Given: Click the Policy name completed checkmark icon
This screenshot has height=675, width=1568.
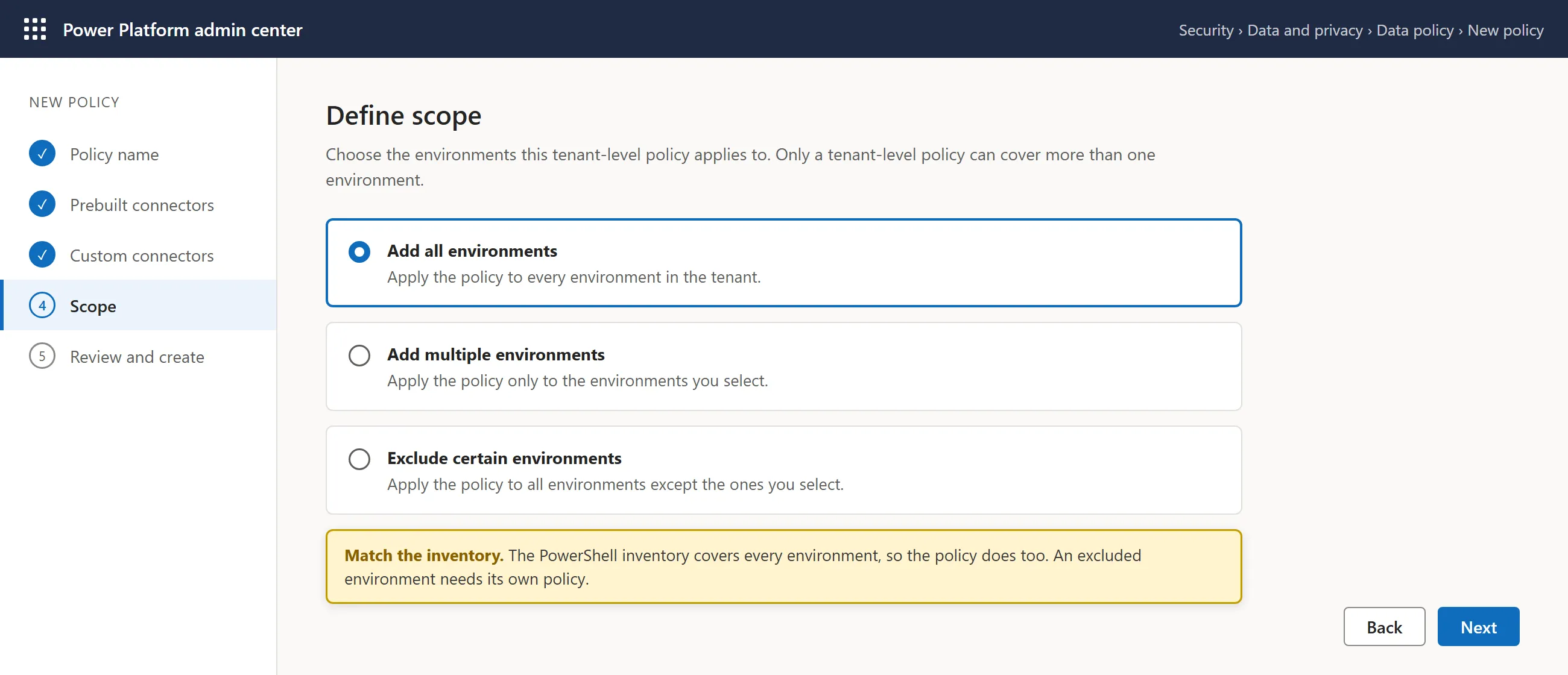Looking at the screenshot, I should 42,154.
